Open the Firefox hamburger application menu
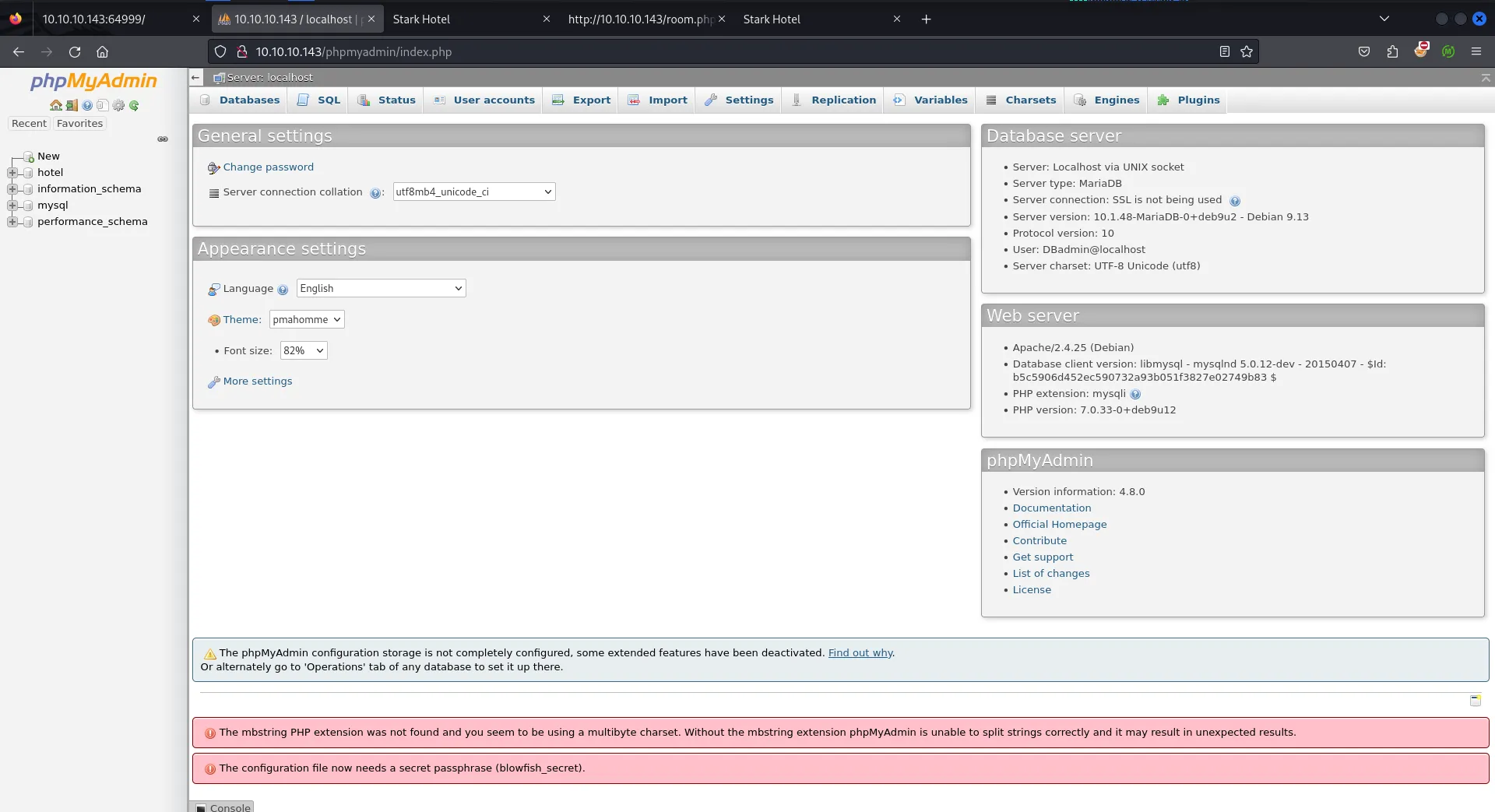This screenshot has width=1495, height=812. [x=1476, y=51]
